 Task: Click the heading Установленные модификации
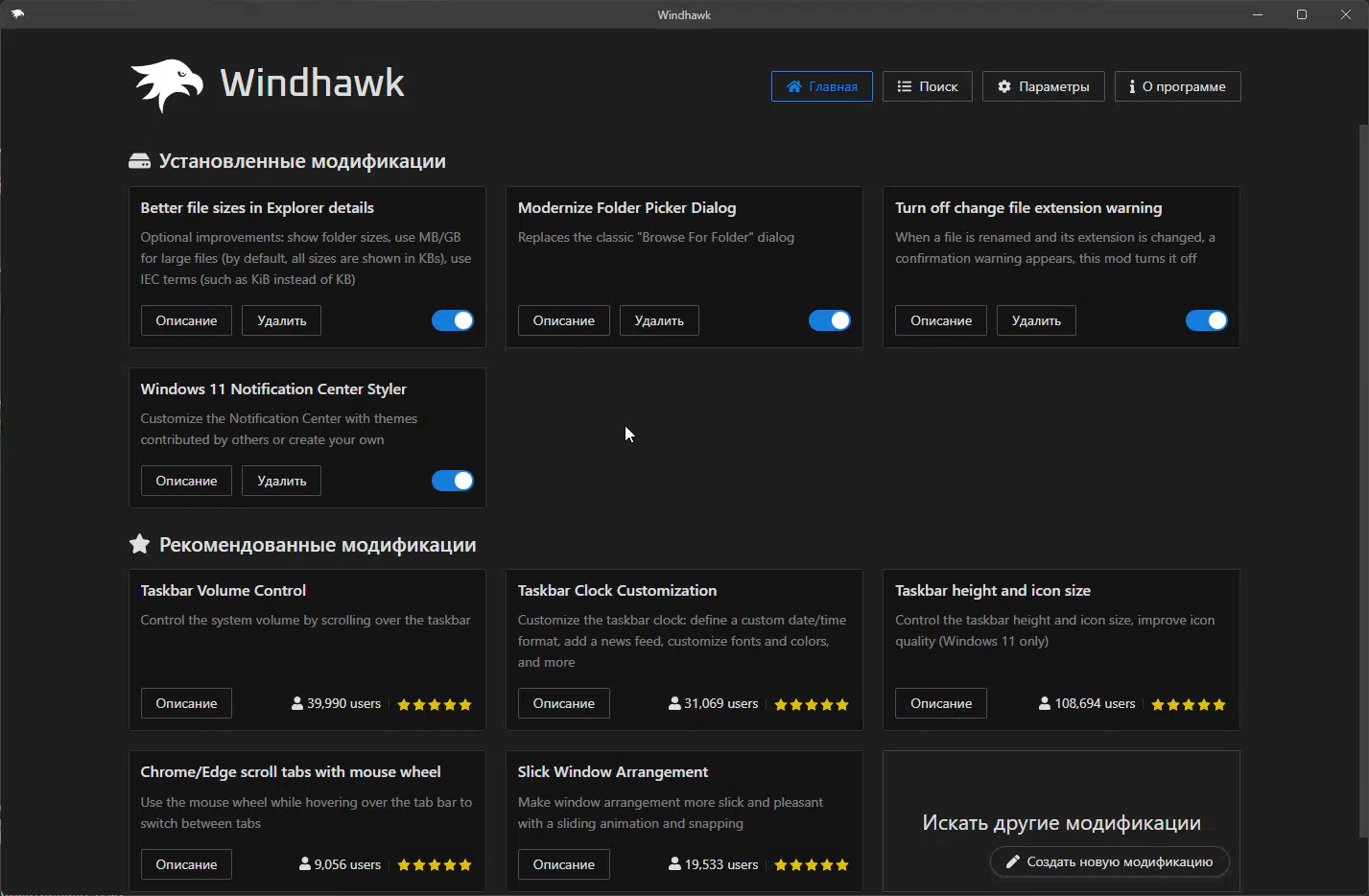click(302, 161)
